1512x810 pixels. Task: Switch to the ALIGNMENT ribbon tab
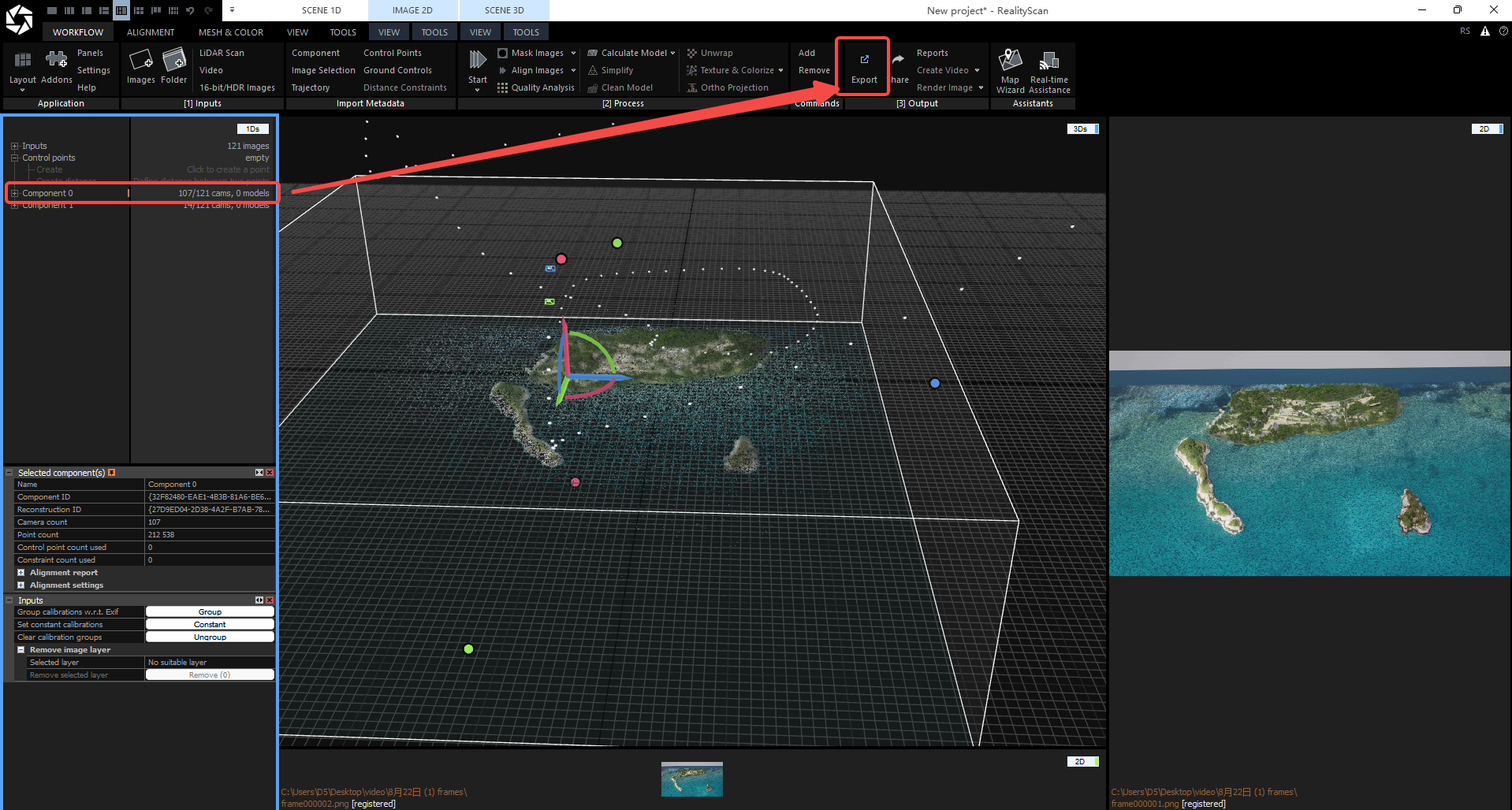151,32
